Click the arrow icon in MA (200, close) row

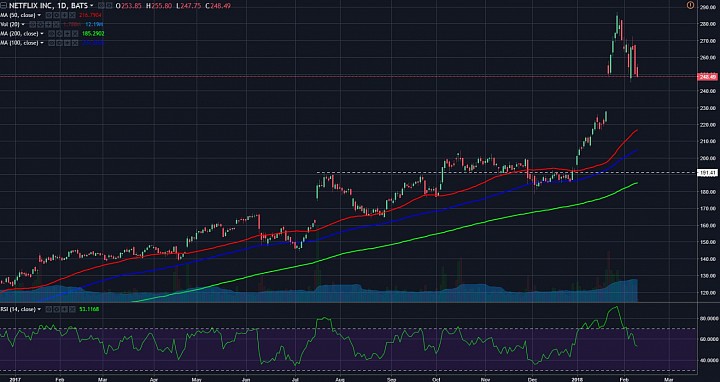[x=67, y=34]
